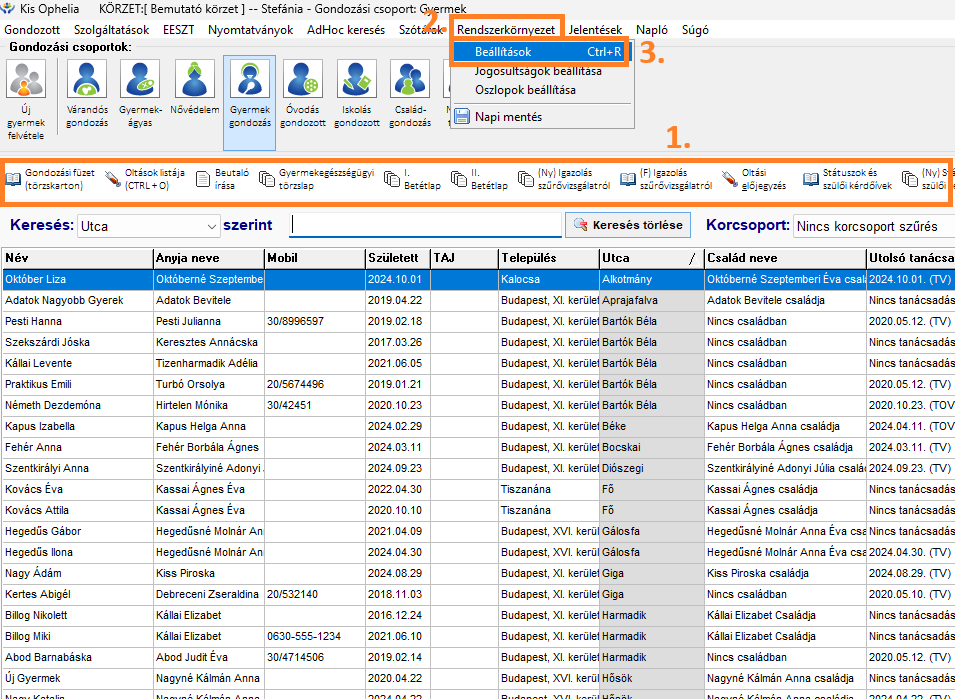Viewport: 955px width, 699px height.
Task: Click into the search text field
Action: pos(424,226)
